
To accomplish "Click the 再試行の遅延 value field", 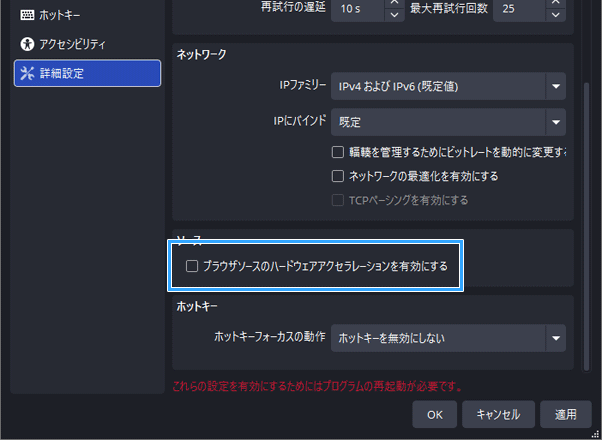I will [358, 8].
